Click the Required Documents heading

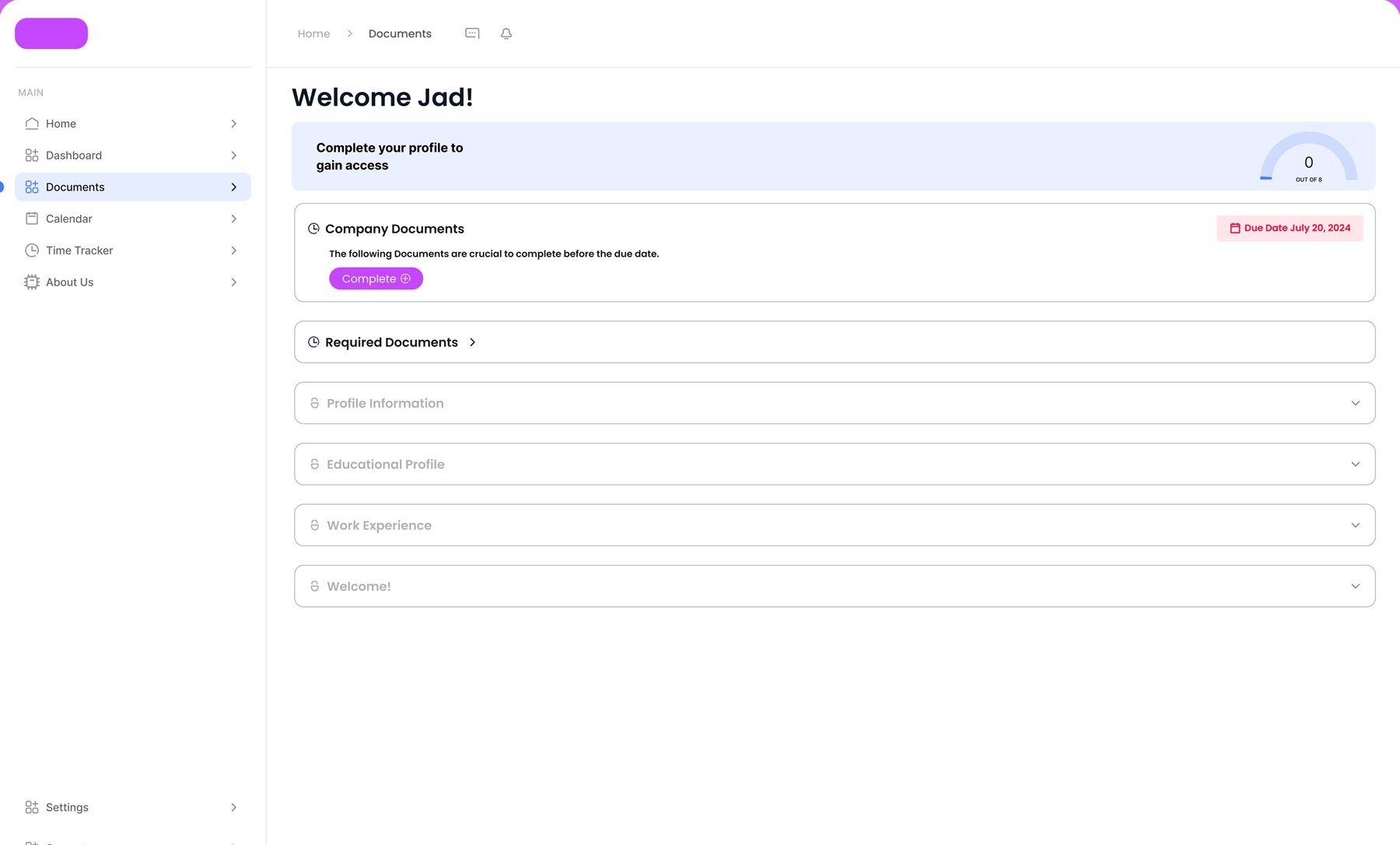coord(391,342)
